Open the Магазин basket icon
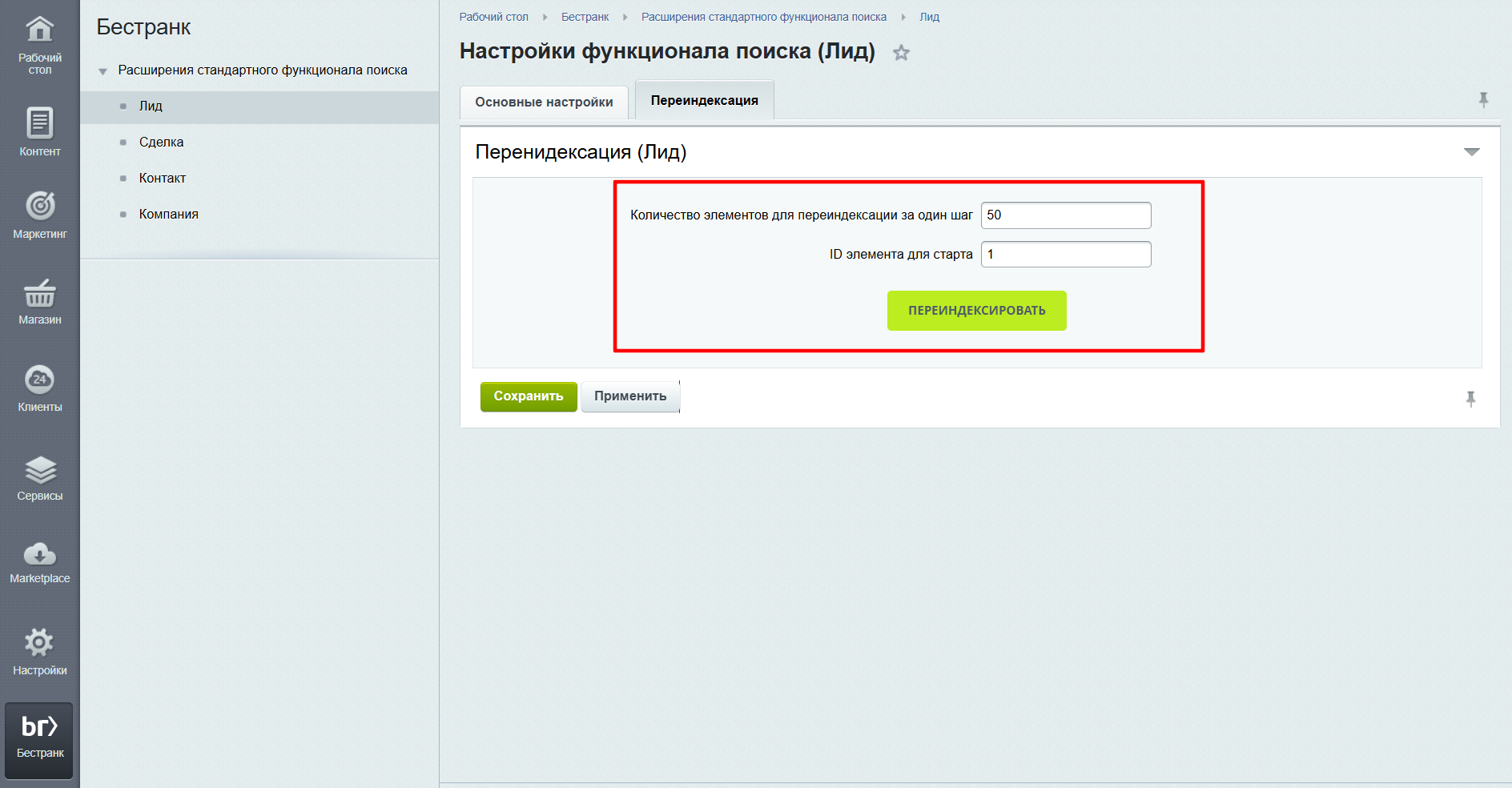 pyautogui.click(x=39, y=294)
